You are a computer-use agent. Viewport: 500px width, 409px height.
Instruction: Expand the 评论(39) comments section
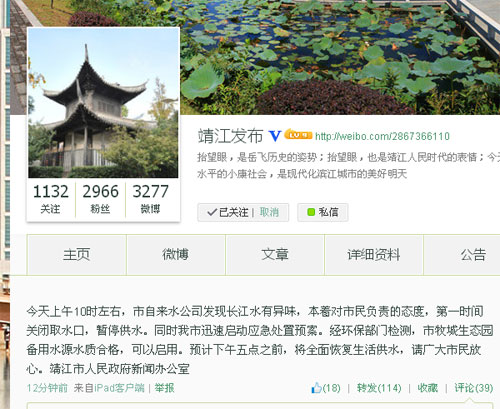click(474, 388)
